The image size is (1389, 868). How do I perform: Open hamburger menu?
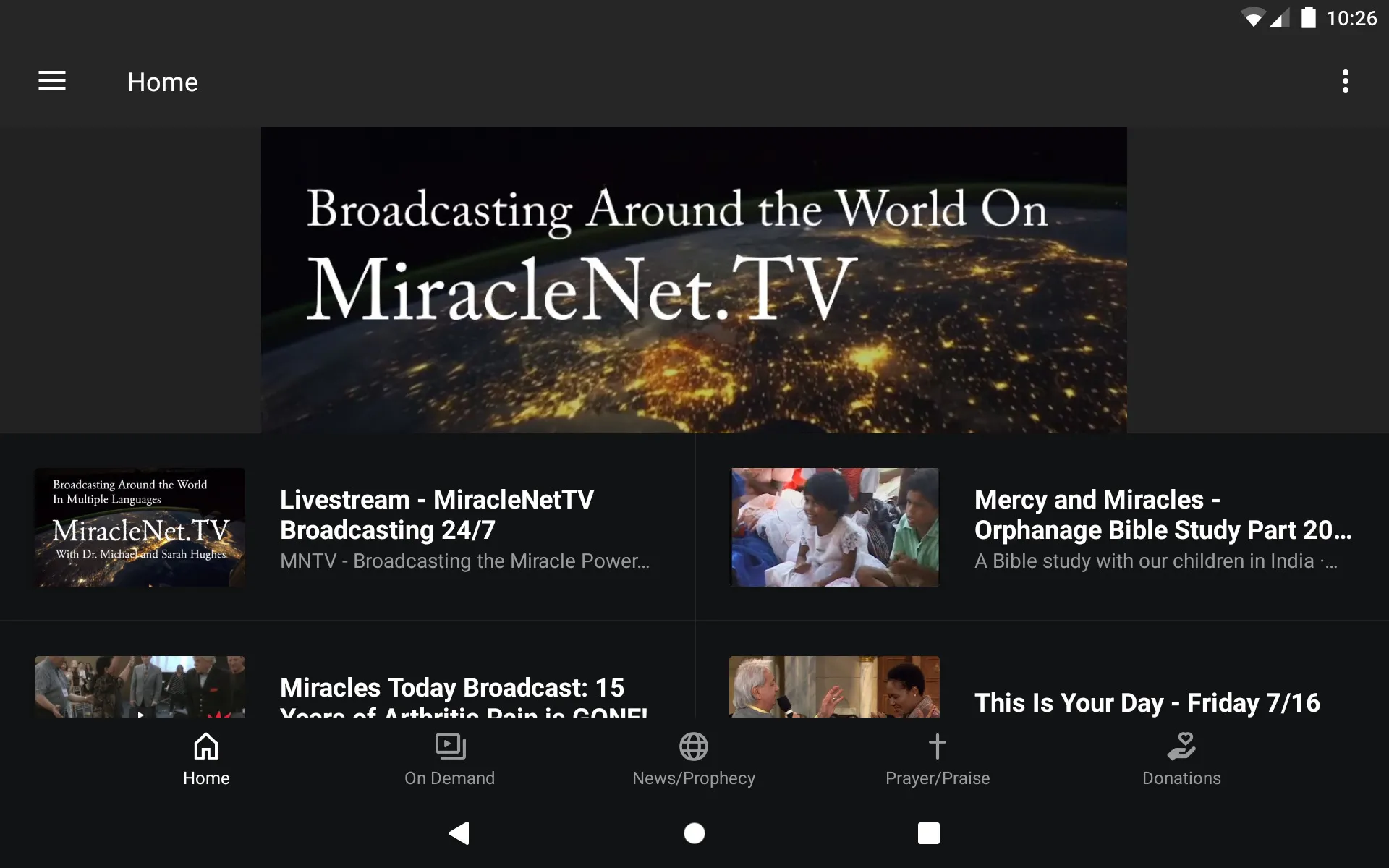coord(51,82)
